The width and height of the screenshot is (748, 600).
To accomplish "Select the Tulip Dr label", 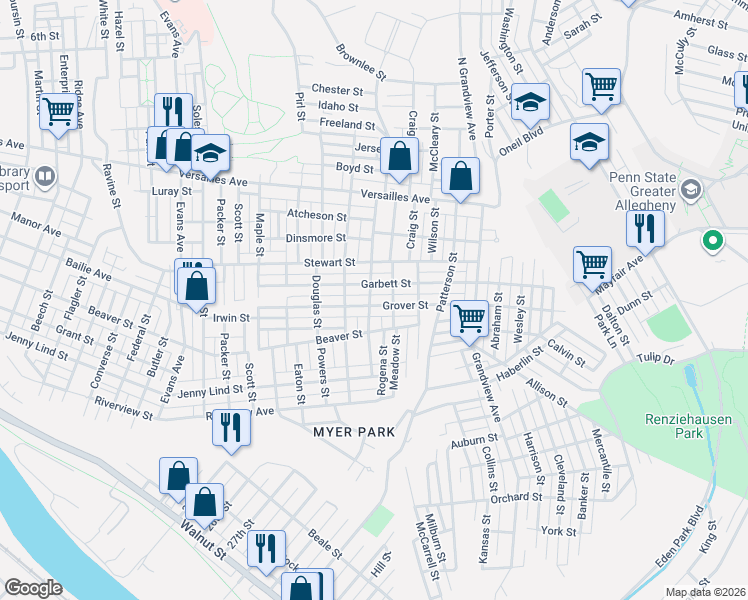I will tap(656, 358).
